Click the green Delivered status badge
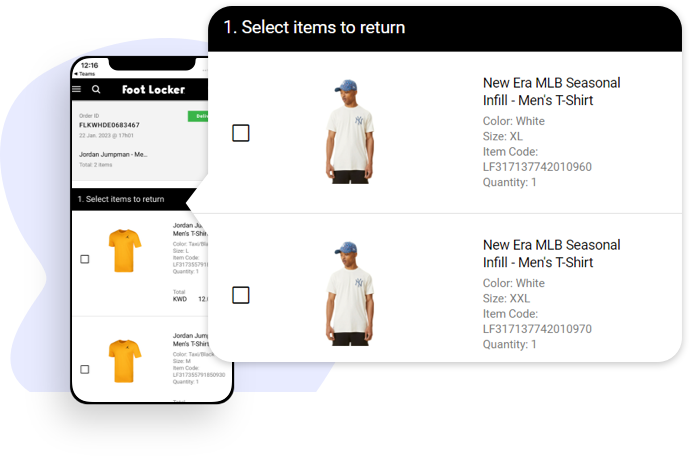 pos(198,117)
